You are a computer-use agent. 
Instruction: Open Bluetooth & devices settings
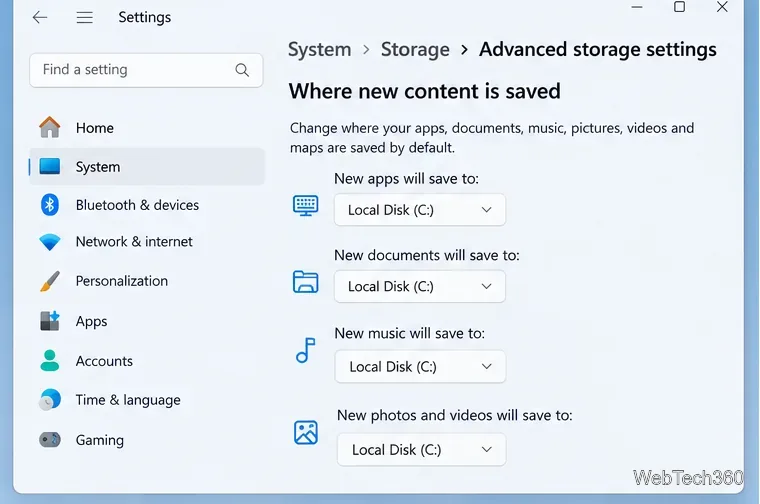point(146,205)
